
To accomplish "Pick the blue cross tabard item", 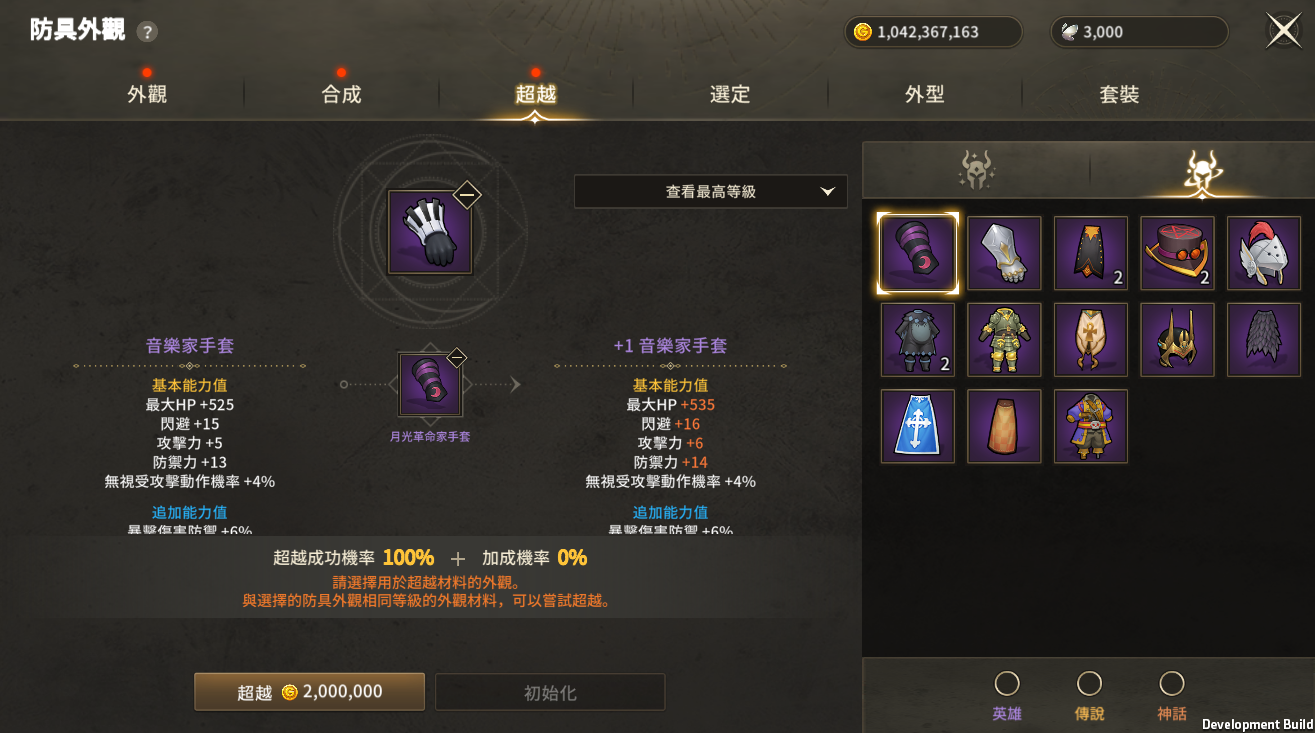I will [918, 426].
